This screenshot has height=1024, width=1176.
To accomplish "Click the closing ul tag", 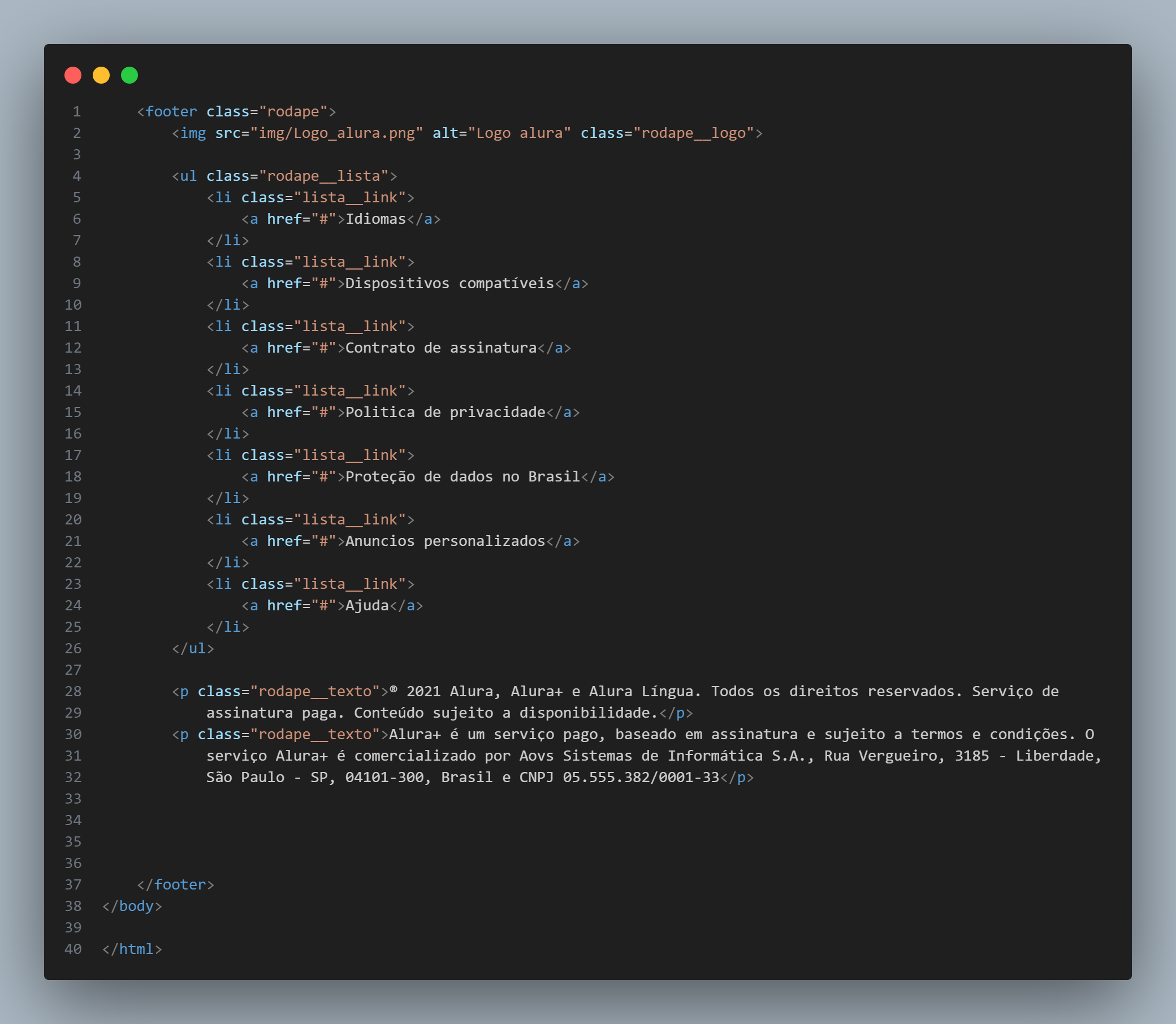I will tap(193, 649).
